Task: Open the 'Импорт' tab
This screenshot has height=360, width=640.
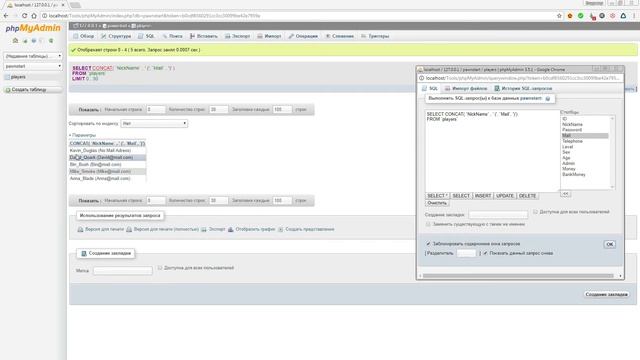Action: click(269, 36)
